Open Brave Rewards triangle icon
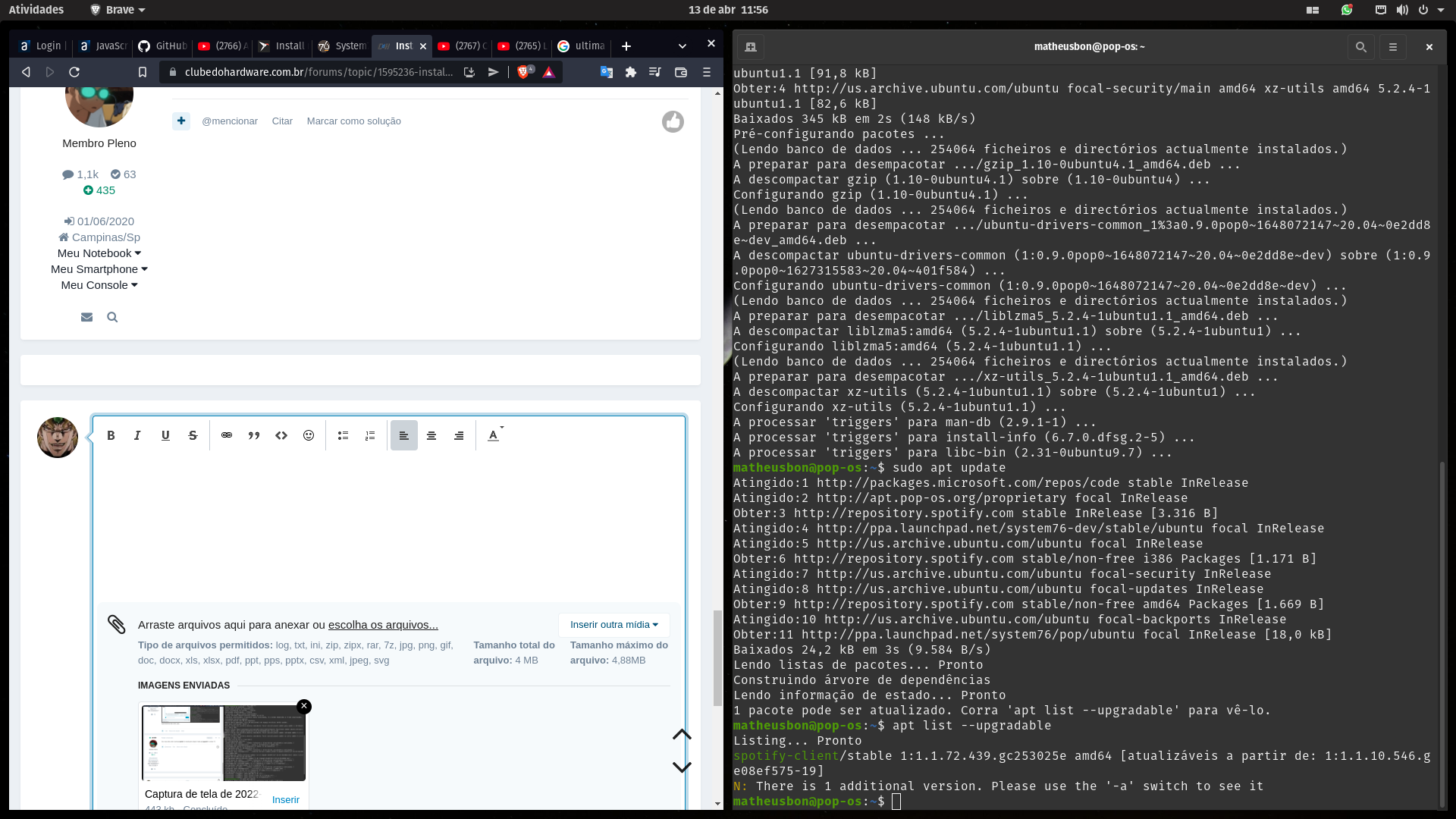This screenshot has height=819, width=1456. coord(549,72)
